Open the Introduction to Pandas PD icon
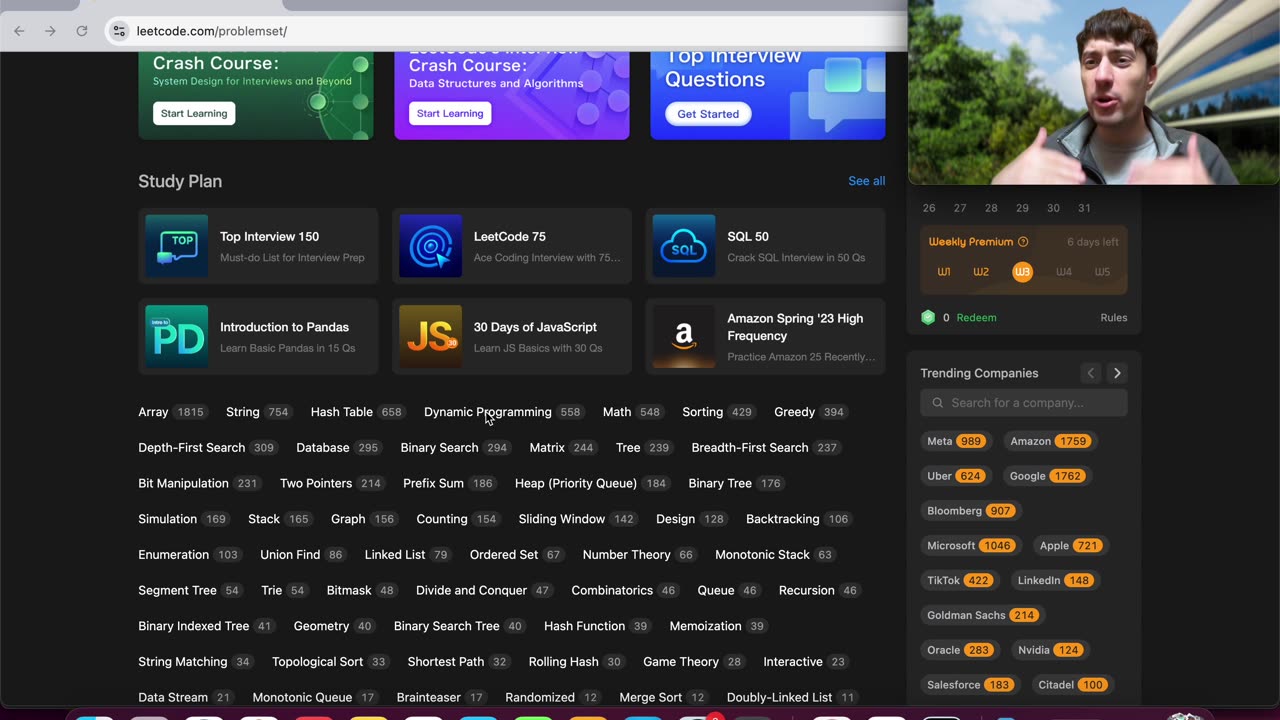Image resolution: width=1280 pixels, height=720 pixels. [177, 336]
